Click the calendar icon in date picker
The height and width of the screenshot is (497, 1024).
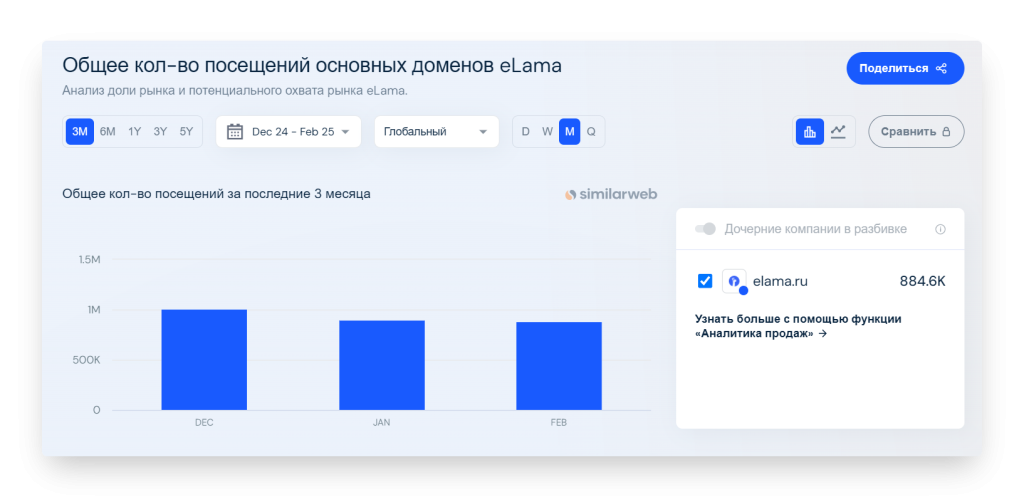coord(235,131)
